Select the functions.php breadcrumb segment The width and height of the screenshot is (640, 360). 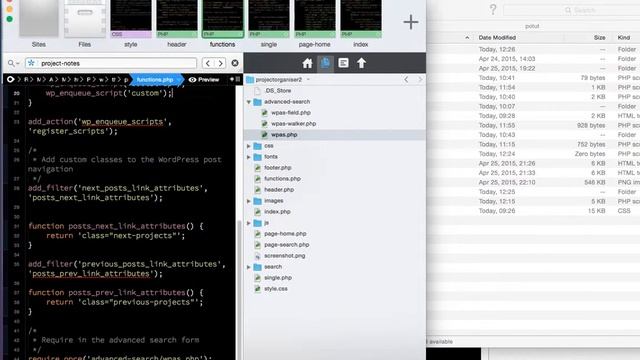point(155,80)
